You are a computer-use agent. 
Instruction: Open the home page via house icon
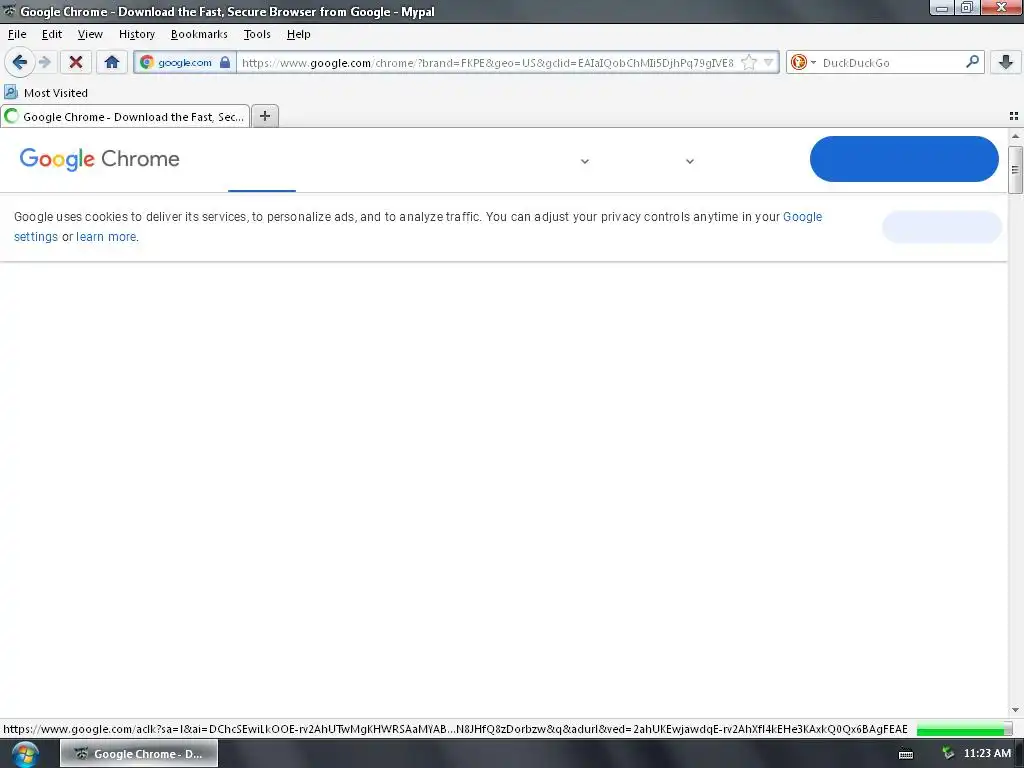[x=112, y=63]
